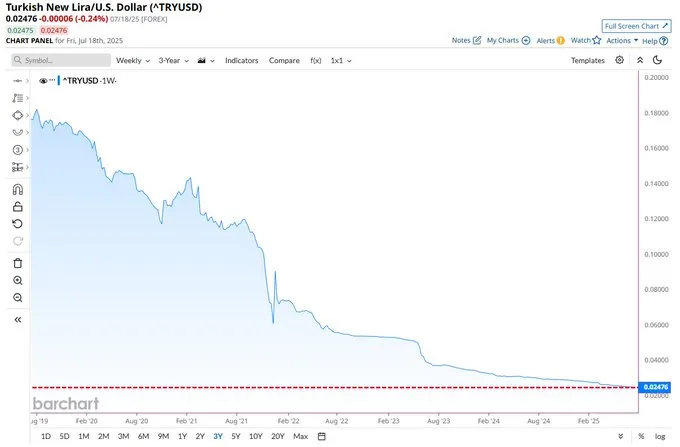Open the custom date range calendar

pyautogui.click(x=322, y=437)
